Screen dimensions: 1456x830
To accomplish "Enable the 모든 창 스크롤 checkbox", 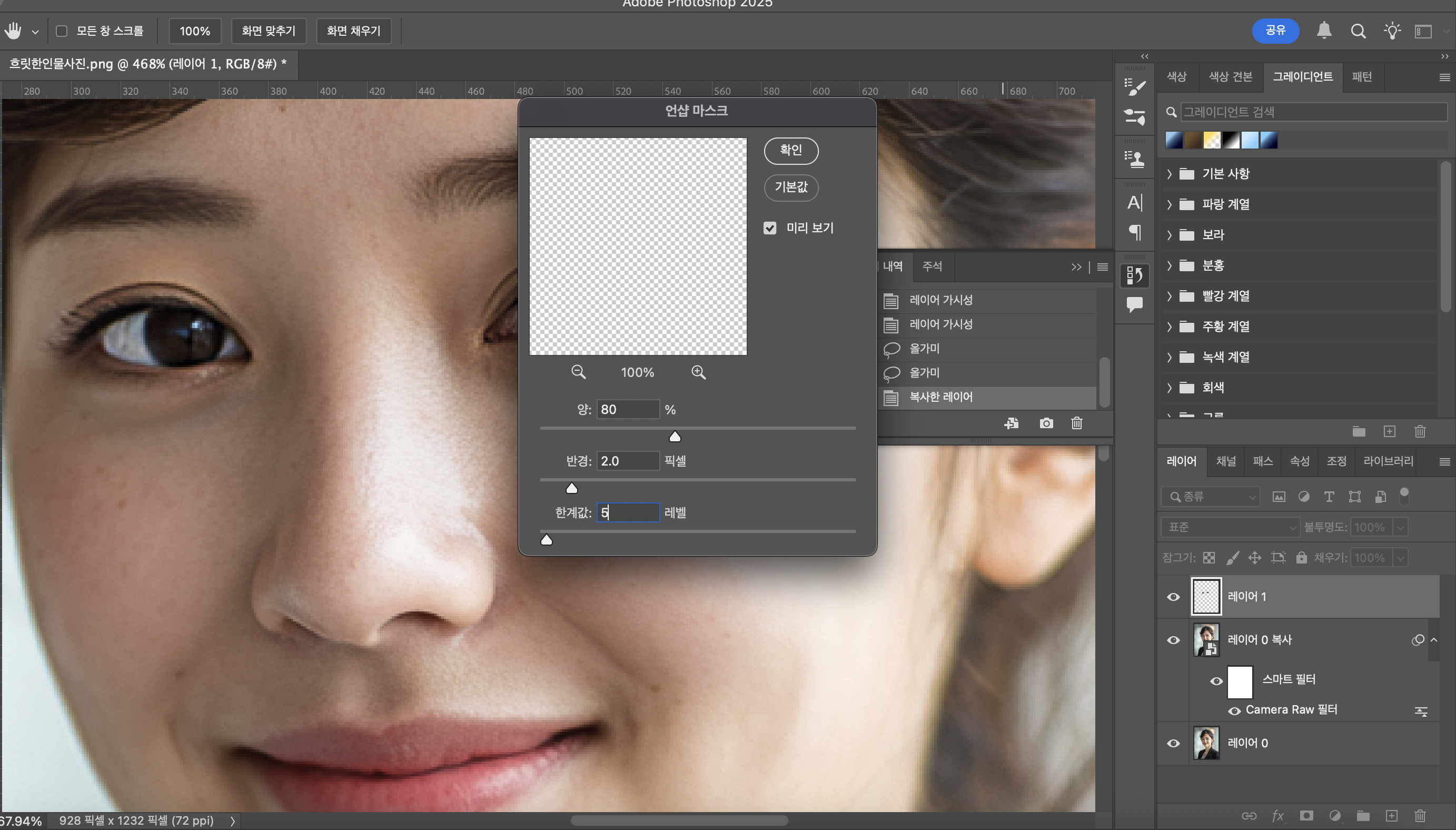I will click(62, 31).
